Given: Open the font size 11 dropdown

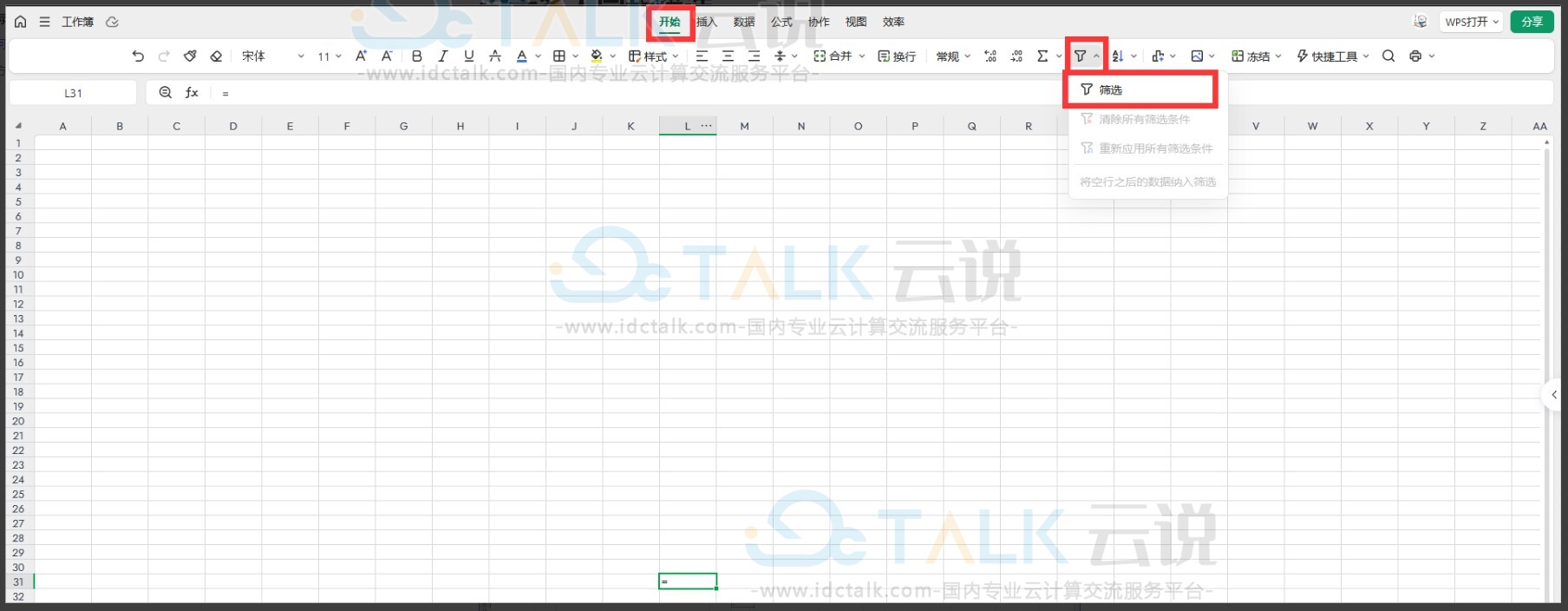Looking at the screenshot, I should point(329,56).
